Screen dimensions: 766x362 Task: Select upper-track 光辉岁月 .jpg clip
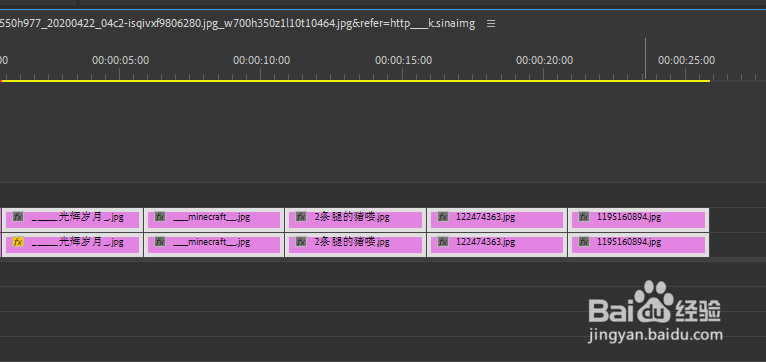click(72, 220)
